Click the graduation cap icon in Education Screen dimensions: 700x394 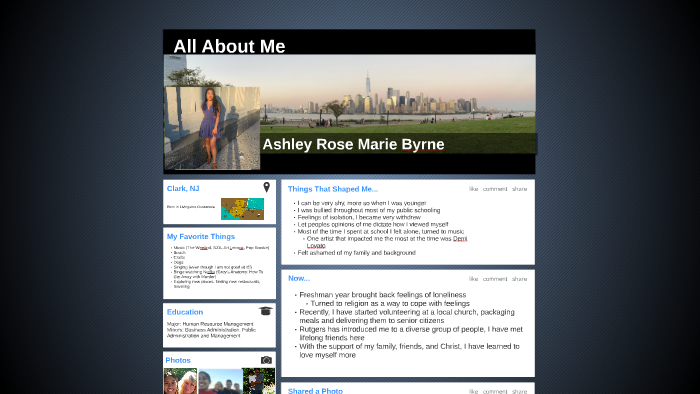pyautogui.click(x=265, y=311)
